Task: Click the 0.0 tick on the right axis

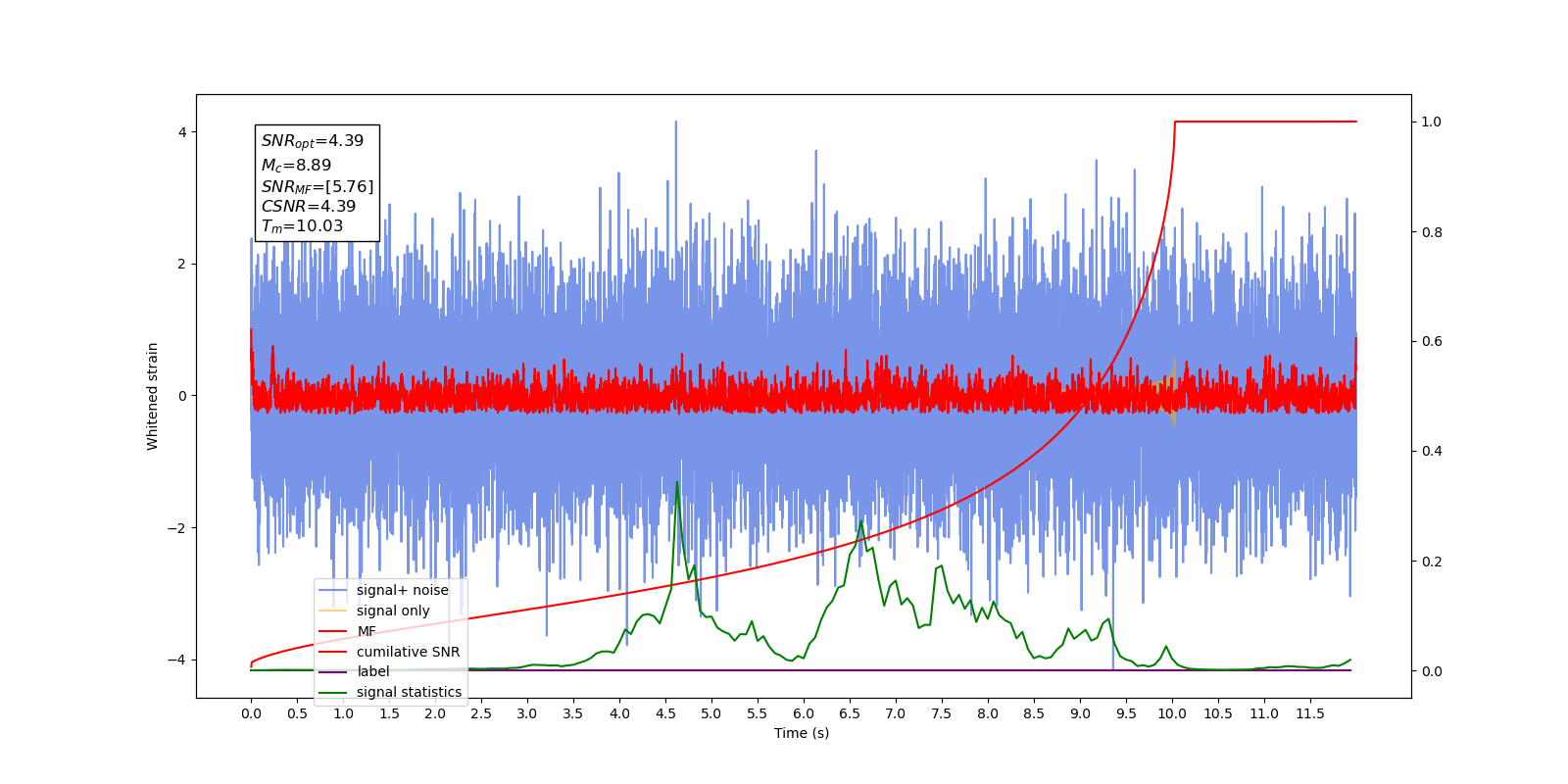Action: [1432, 671]
